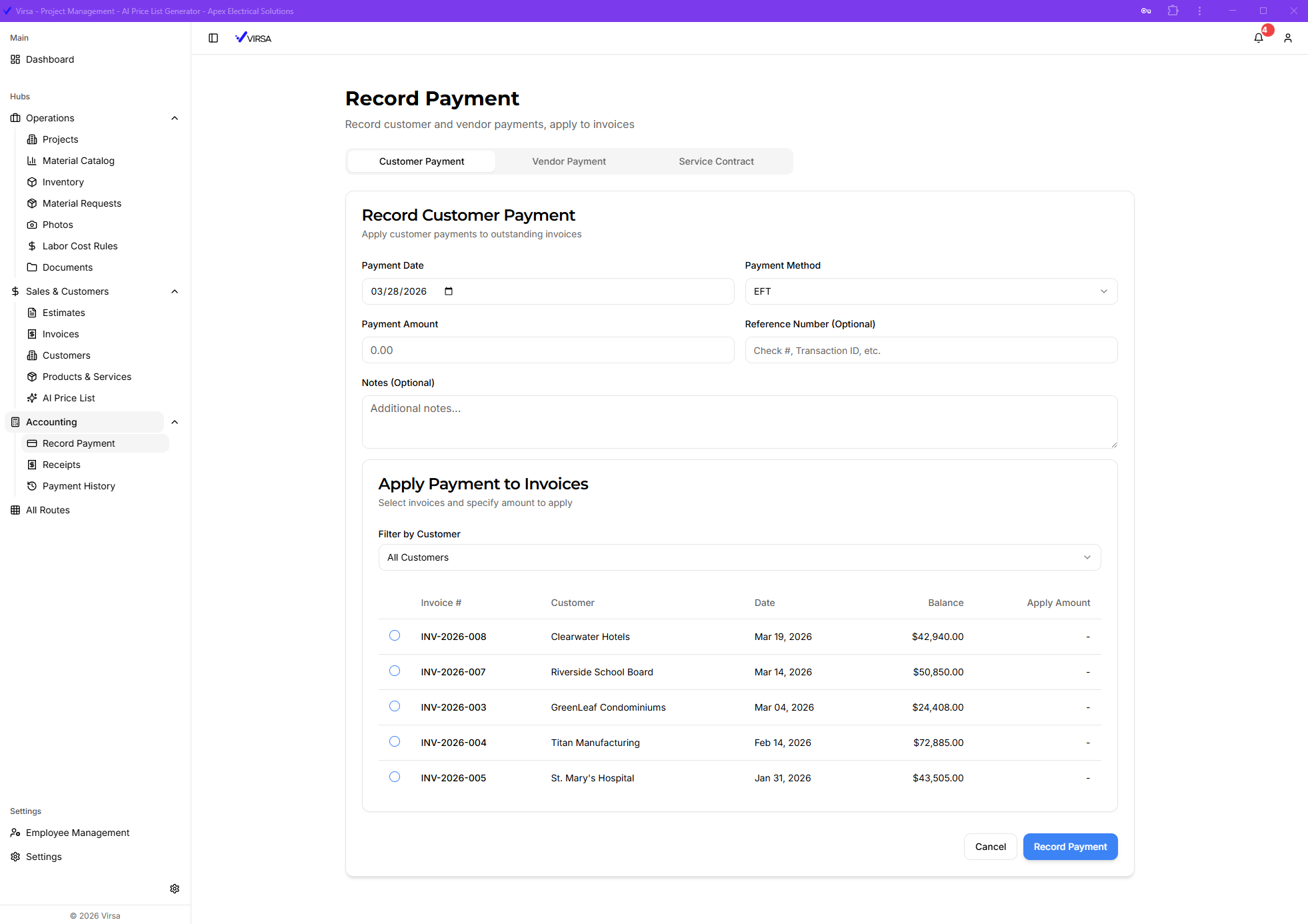Open Settings in the sidebar

tap(43, 857)
